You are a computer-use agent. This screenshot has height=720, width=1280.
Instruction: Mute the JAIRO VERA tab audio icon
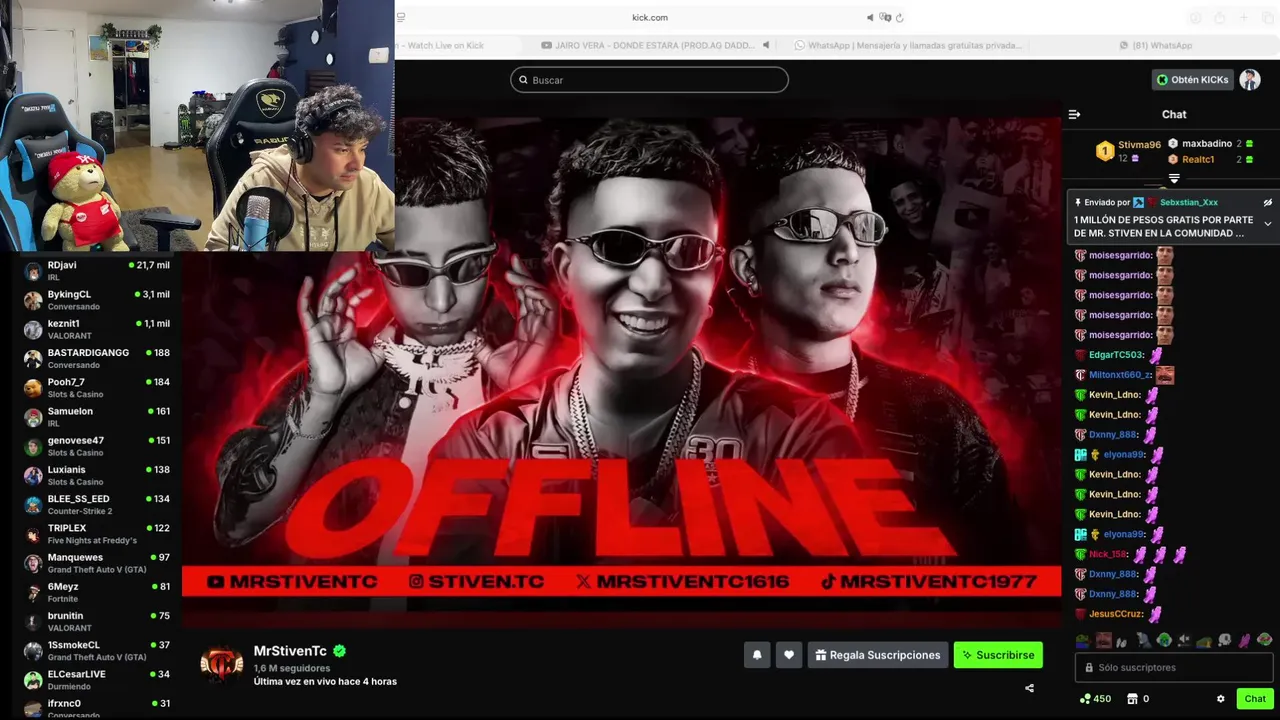[x=766, y=45]
